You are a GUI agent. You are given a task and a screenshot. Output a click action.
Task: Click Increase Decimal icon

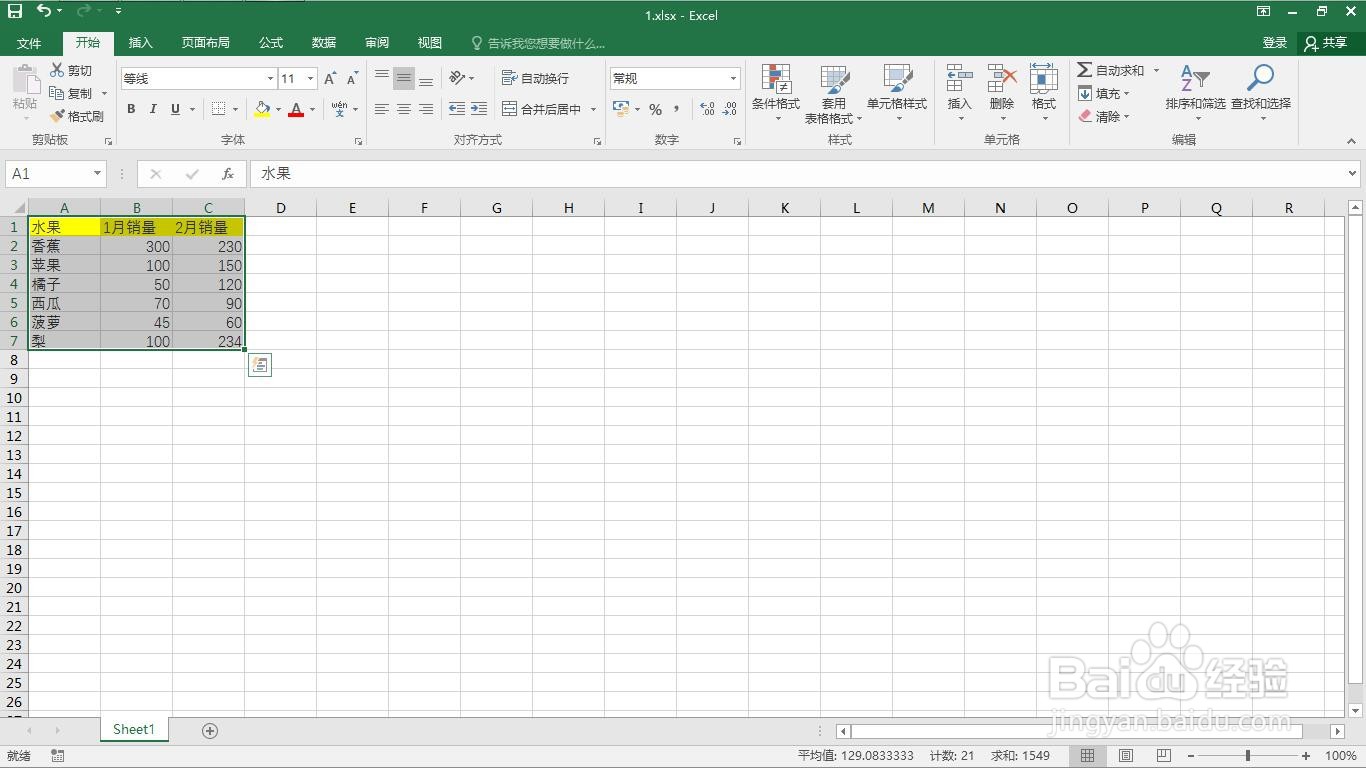pos(707,109)
